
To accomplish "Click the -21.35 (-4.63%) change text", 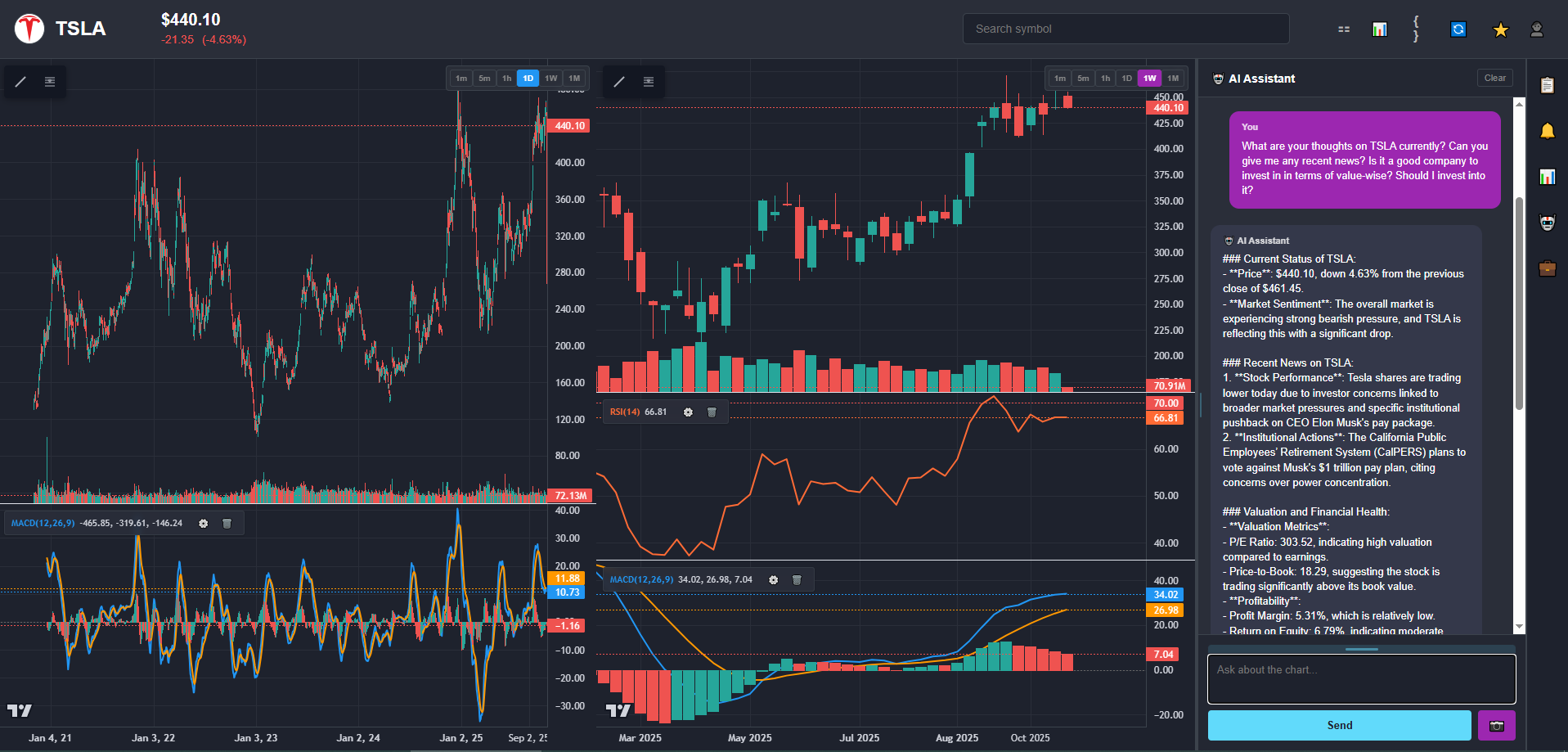I will coord(204,39).
